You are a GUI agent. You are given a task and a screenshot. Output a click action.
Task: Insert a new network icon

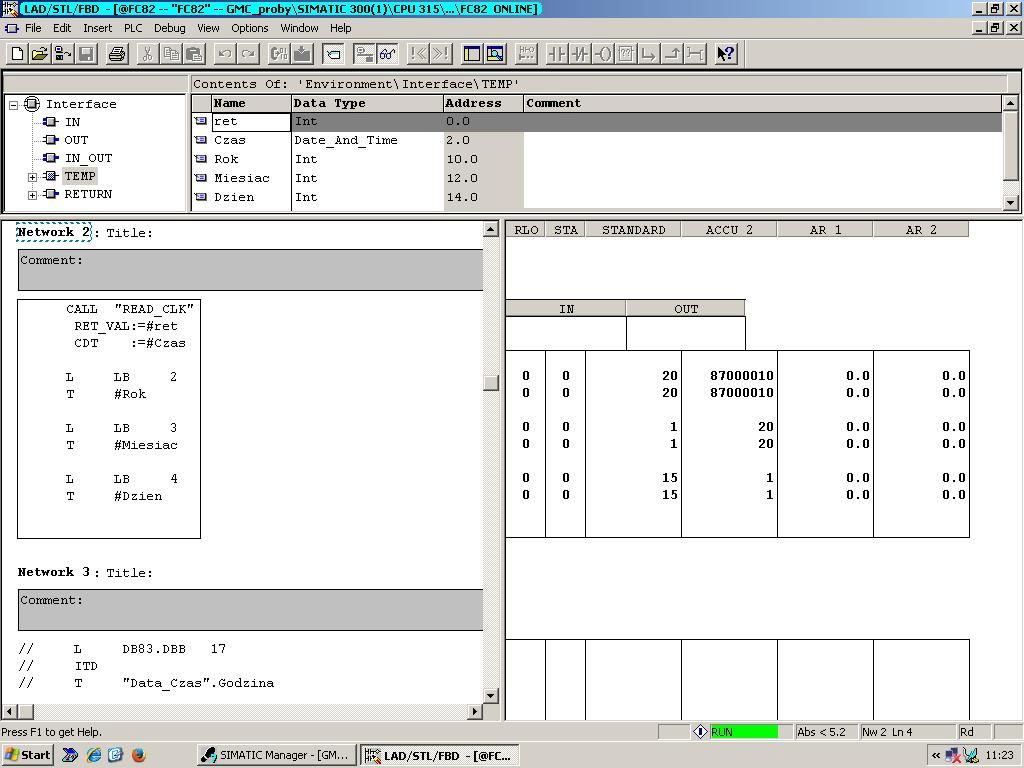tap(526, 54)
